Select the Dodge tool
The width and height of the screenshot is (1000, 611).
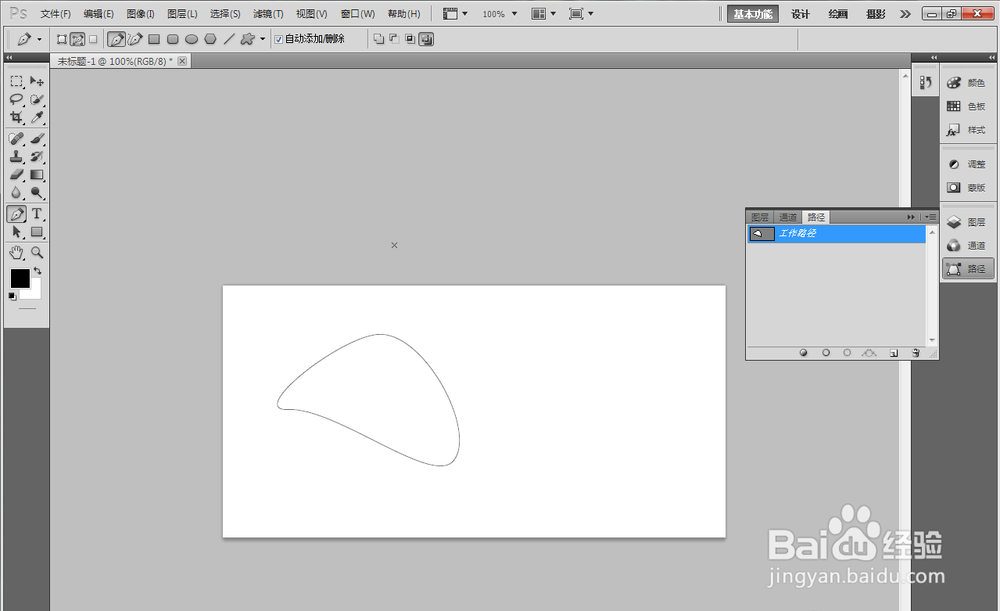[x=37, y=193]
